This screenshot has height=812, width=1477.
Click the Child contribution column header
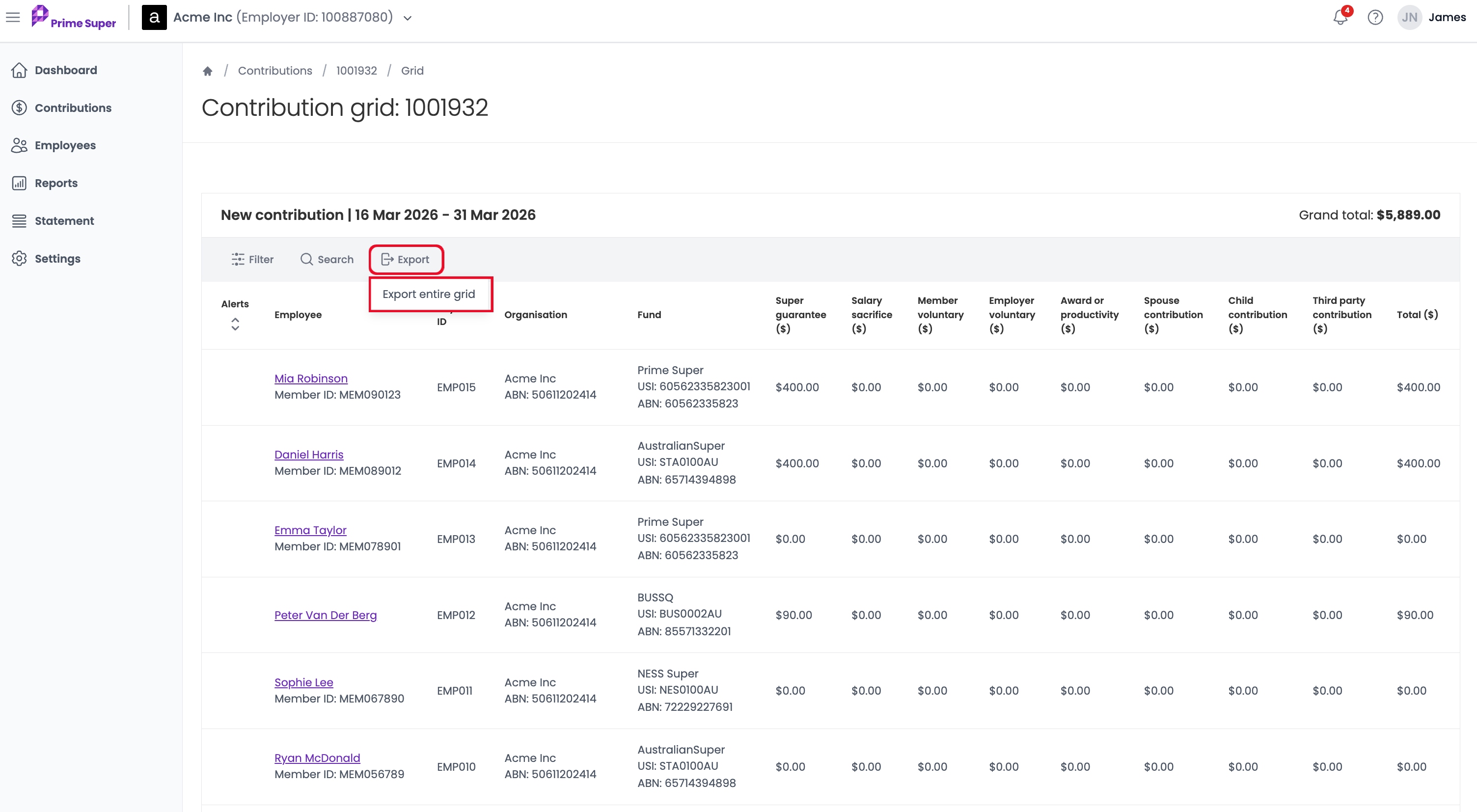[1258, 315]
